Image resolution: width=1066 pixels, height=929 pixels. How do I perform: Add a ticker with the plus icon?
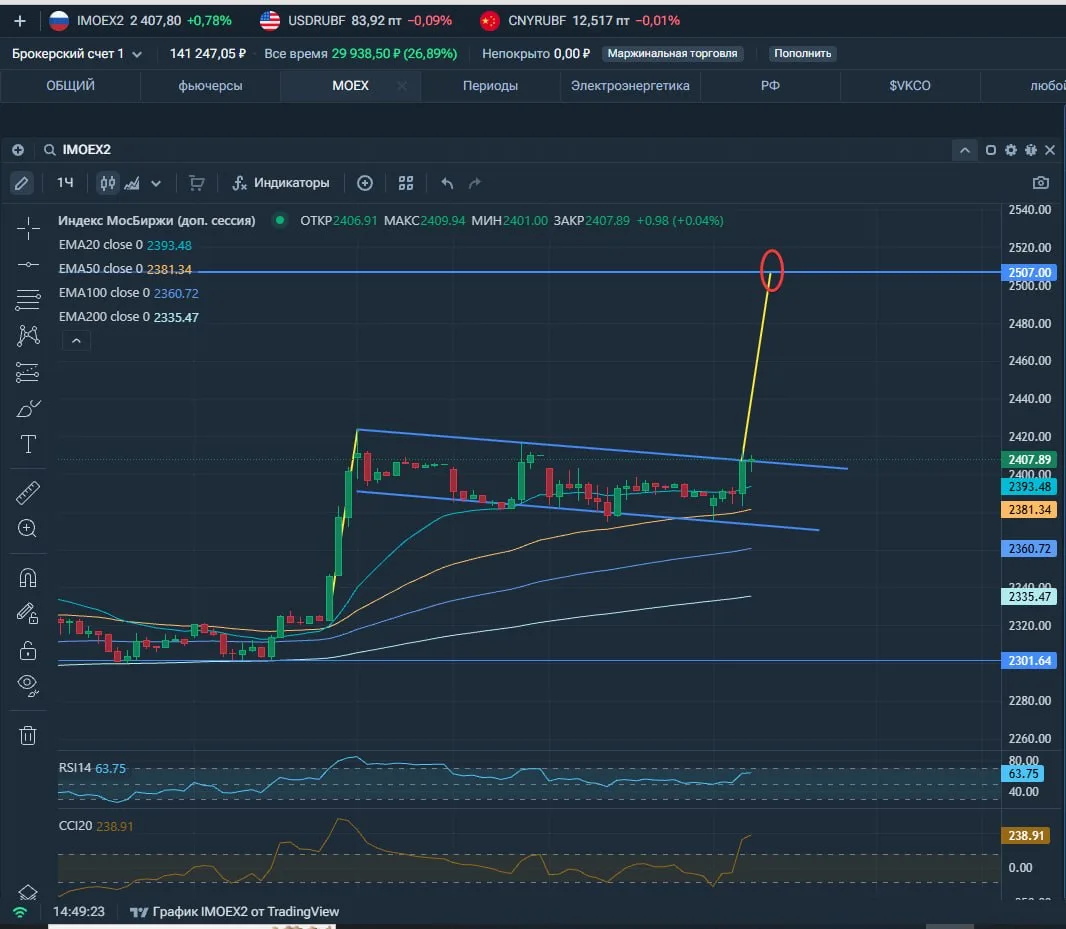coord(20,21)
